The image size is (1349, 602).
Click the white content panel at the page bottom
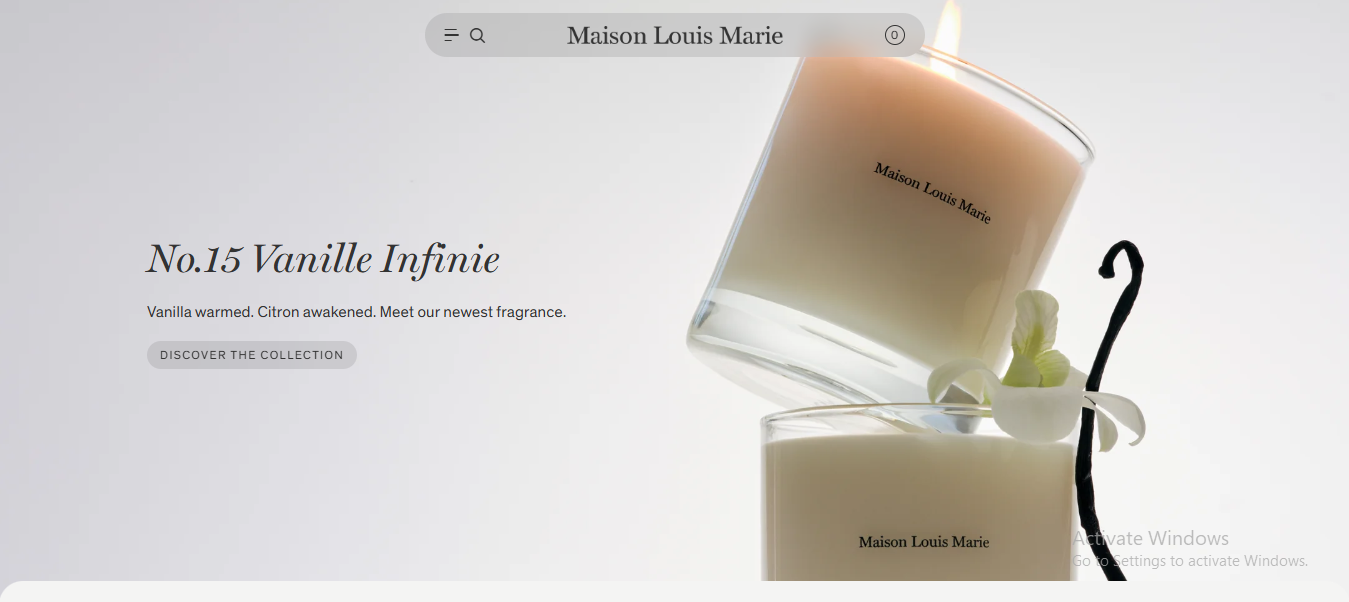point(674,592)
